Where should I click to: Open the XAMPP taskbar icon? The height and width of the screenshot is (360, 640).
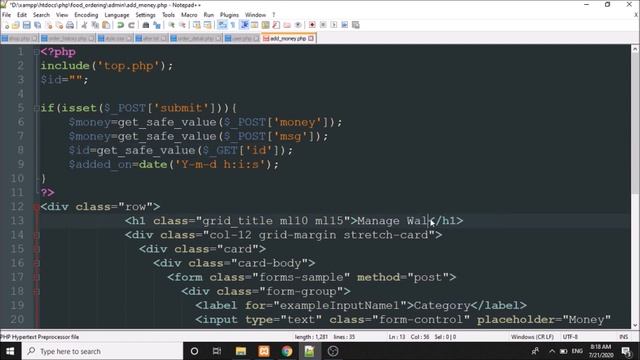point(264,351)
